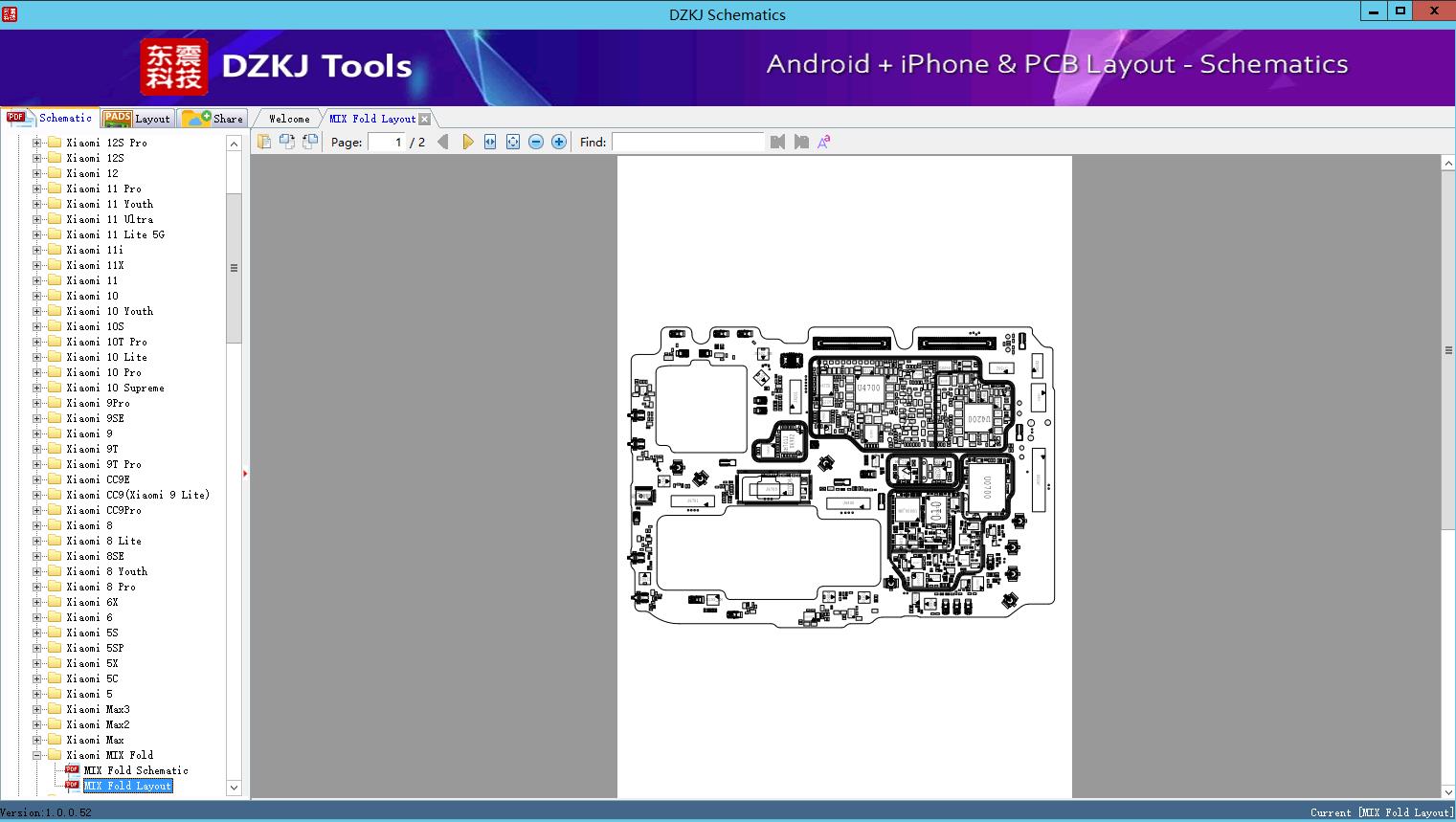The width and height of the screenshot is (1456, 822).
Task: Go to the next page arrow
Action: pos(467,142)
